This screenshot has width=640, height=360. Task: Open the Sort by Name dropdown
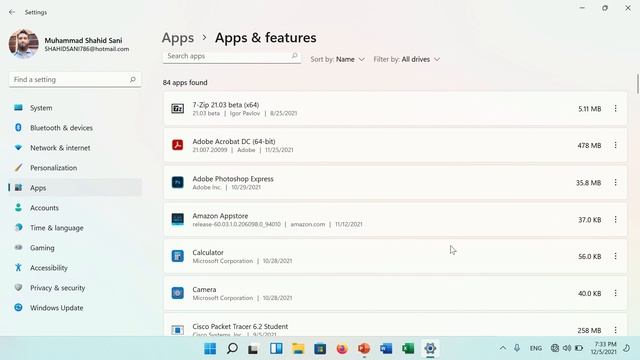tap(337, 60)
